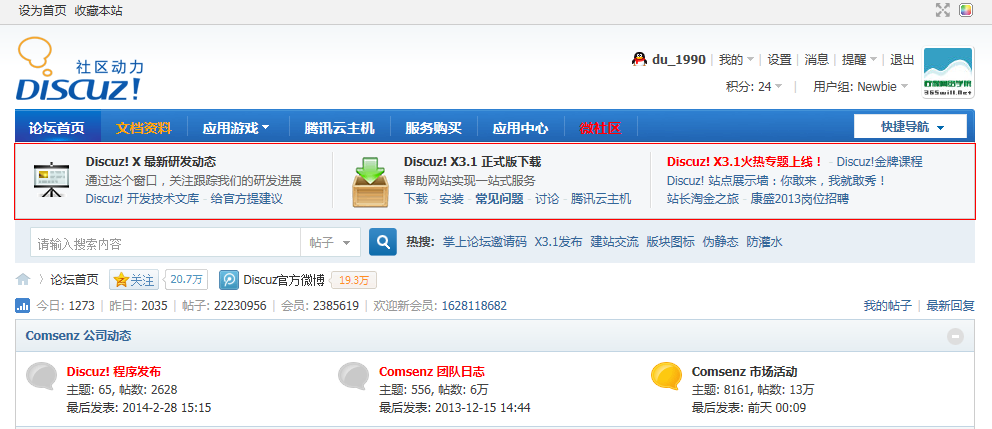Image resolution: width=992 pixels, height=429 pixels.
Task: Click the presentation board icon for 研发动态
Action: pos(49,182)
